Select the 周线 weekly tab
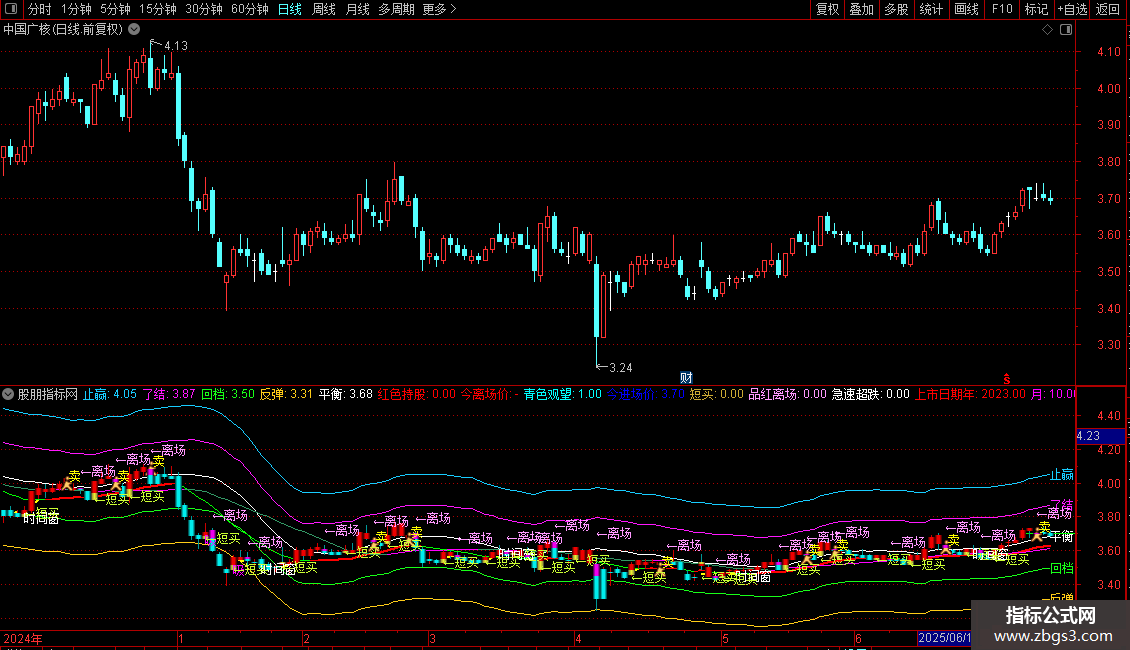This screenshot has width=1130, height=650. [324, 9]
